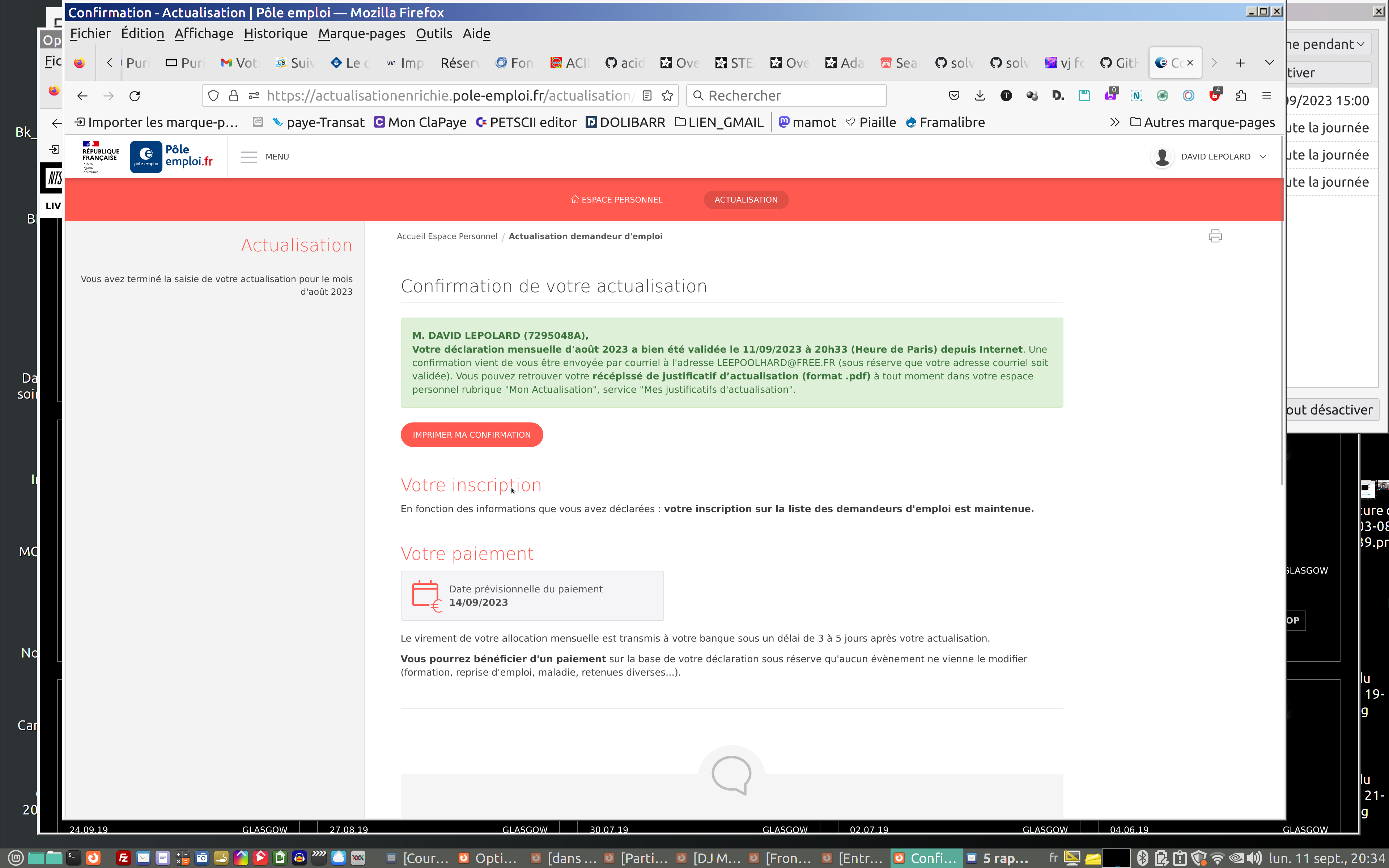Click IMPRIMER MA CONFIRMATION button
Screen dimensions: 1389x868
tap(471, 435)
